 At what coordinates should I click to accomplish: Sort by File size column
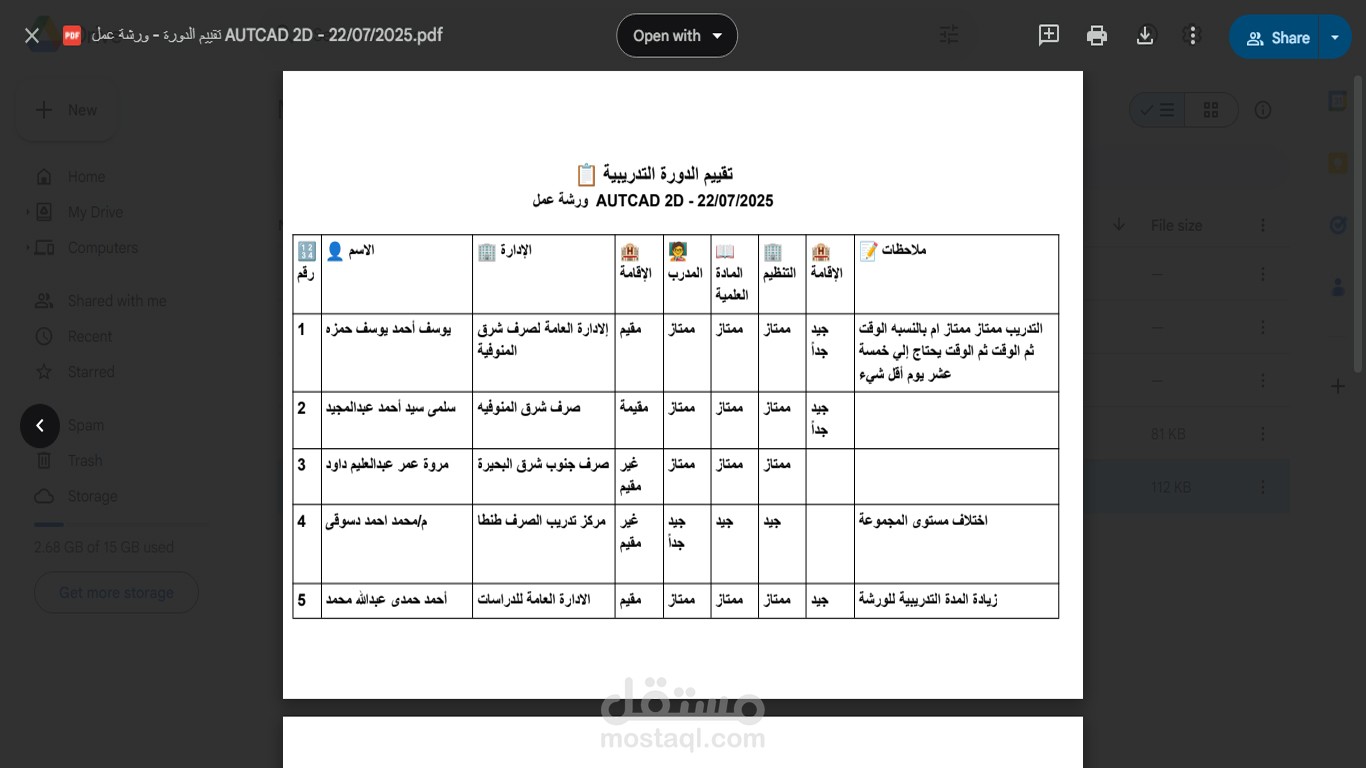coord(1176,226)
